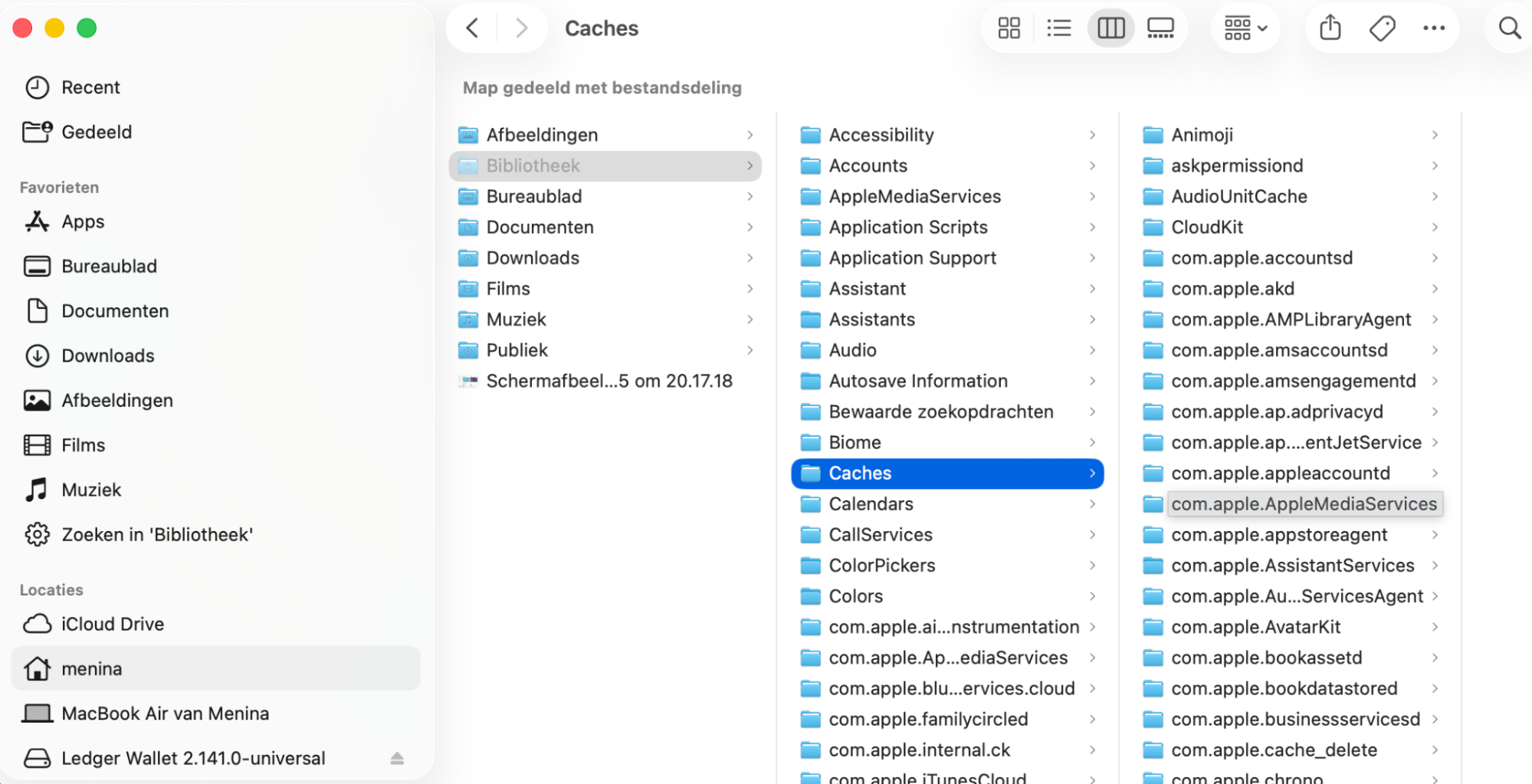Select the column view button
Screen dimensions: 1532x784
(1110, 28)
